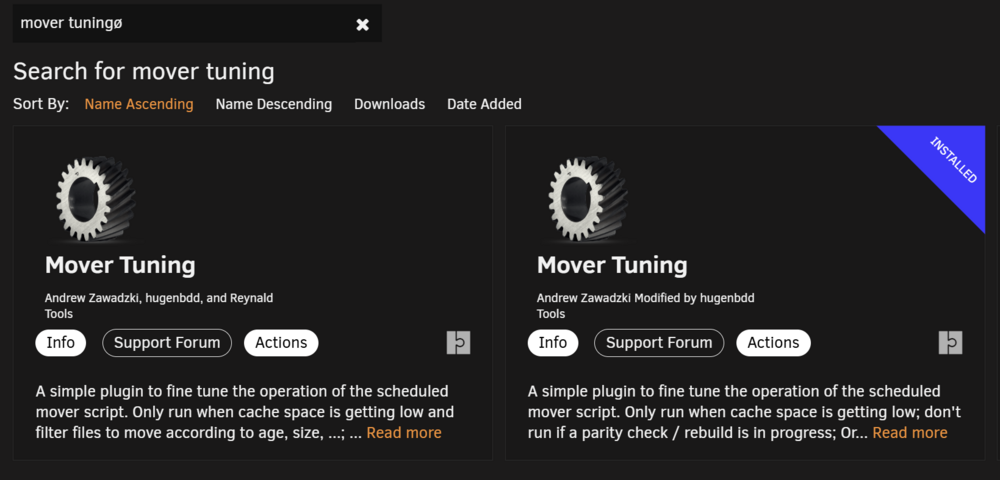The width and height of the screenshot is (1000, 480).
Task: Expand first card description via Read more
Action: 404,433
